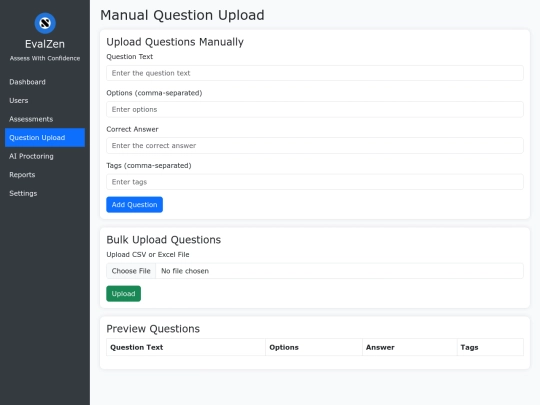
Task: Click the Add Question button
Action: coord(134,205)
